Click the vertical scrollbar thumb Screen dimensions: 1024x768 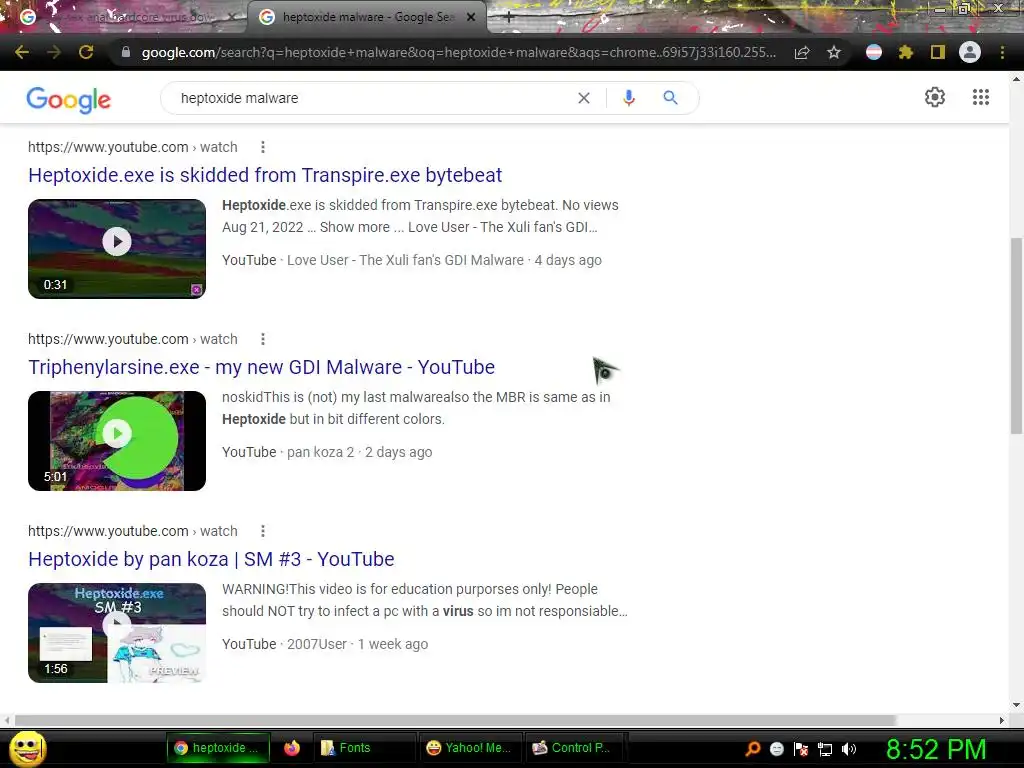[1016, 336]
